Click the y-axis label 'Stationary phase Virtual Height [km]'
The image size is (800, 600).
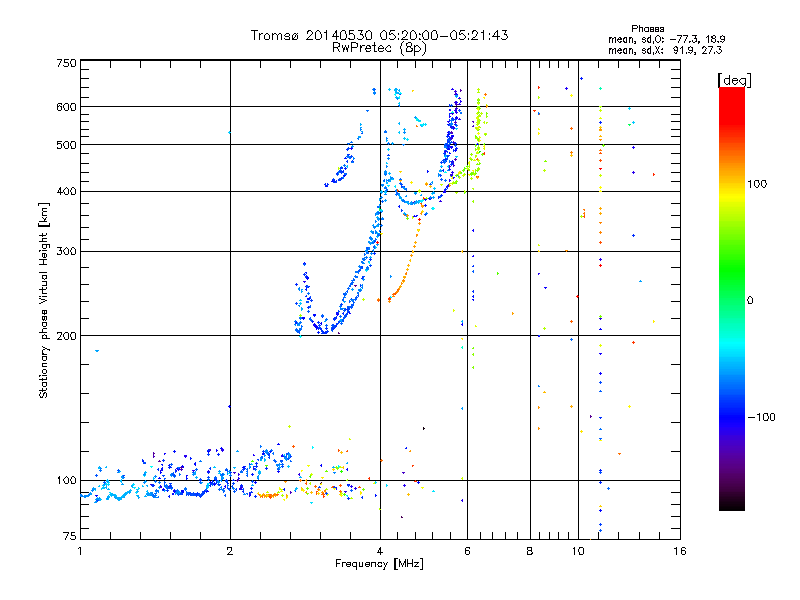pos(43,301)
